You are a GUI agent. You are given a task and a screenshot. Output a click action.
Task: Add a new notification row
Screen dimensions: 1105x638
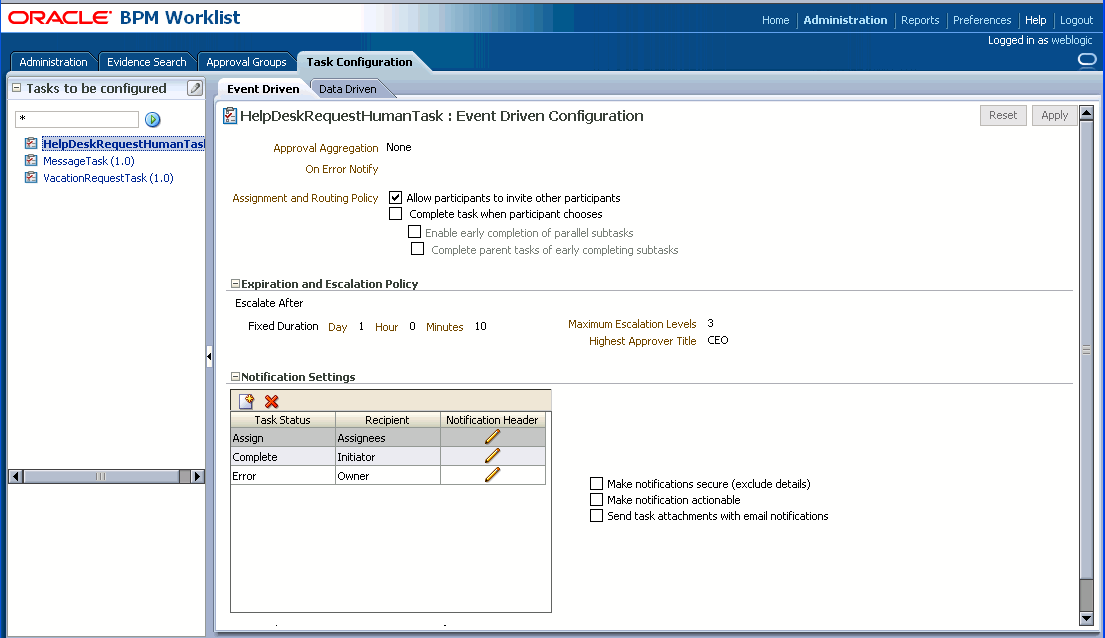(245, 400)
